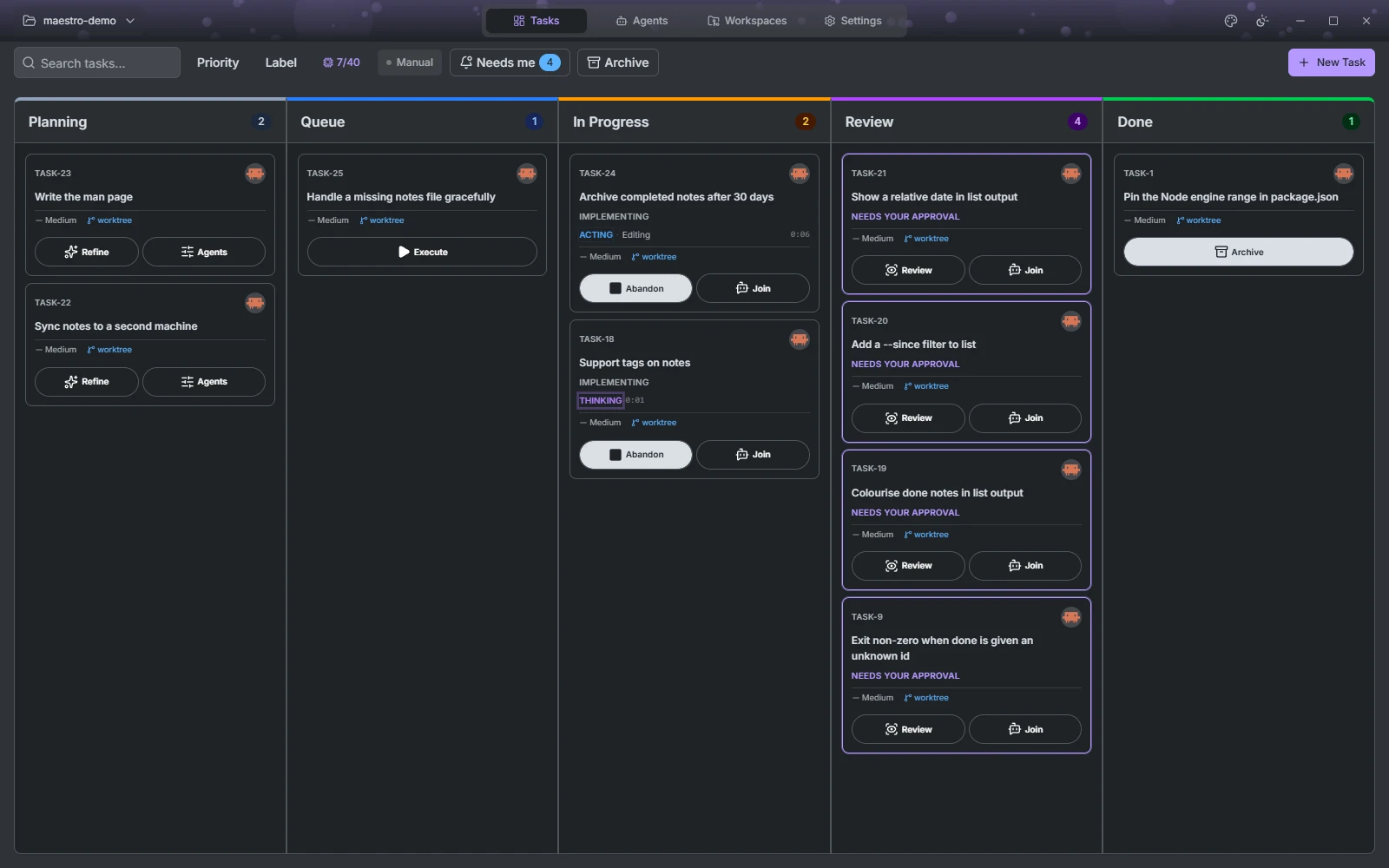1389x868 pixels.
Task: Archive TASK-1 in Done column
Action: pyautogui.click(x=1239, y=252)
